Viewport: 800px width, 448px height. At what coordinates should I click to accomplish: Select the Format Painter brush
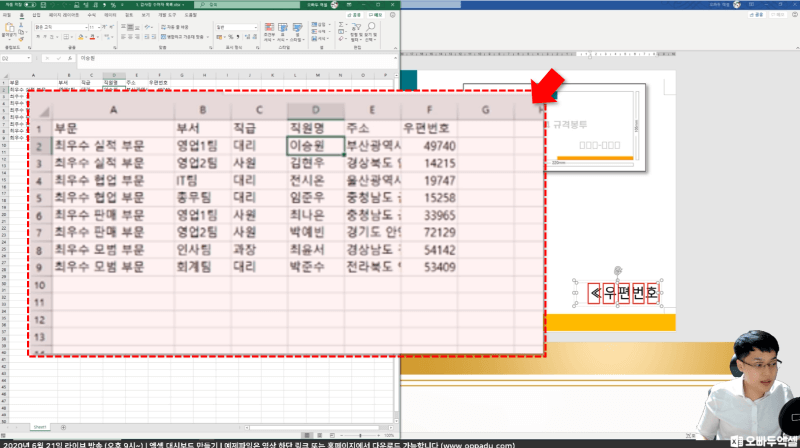tap(21, 39)
